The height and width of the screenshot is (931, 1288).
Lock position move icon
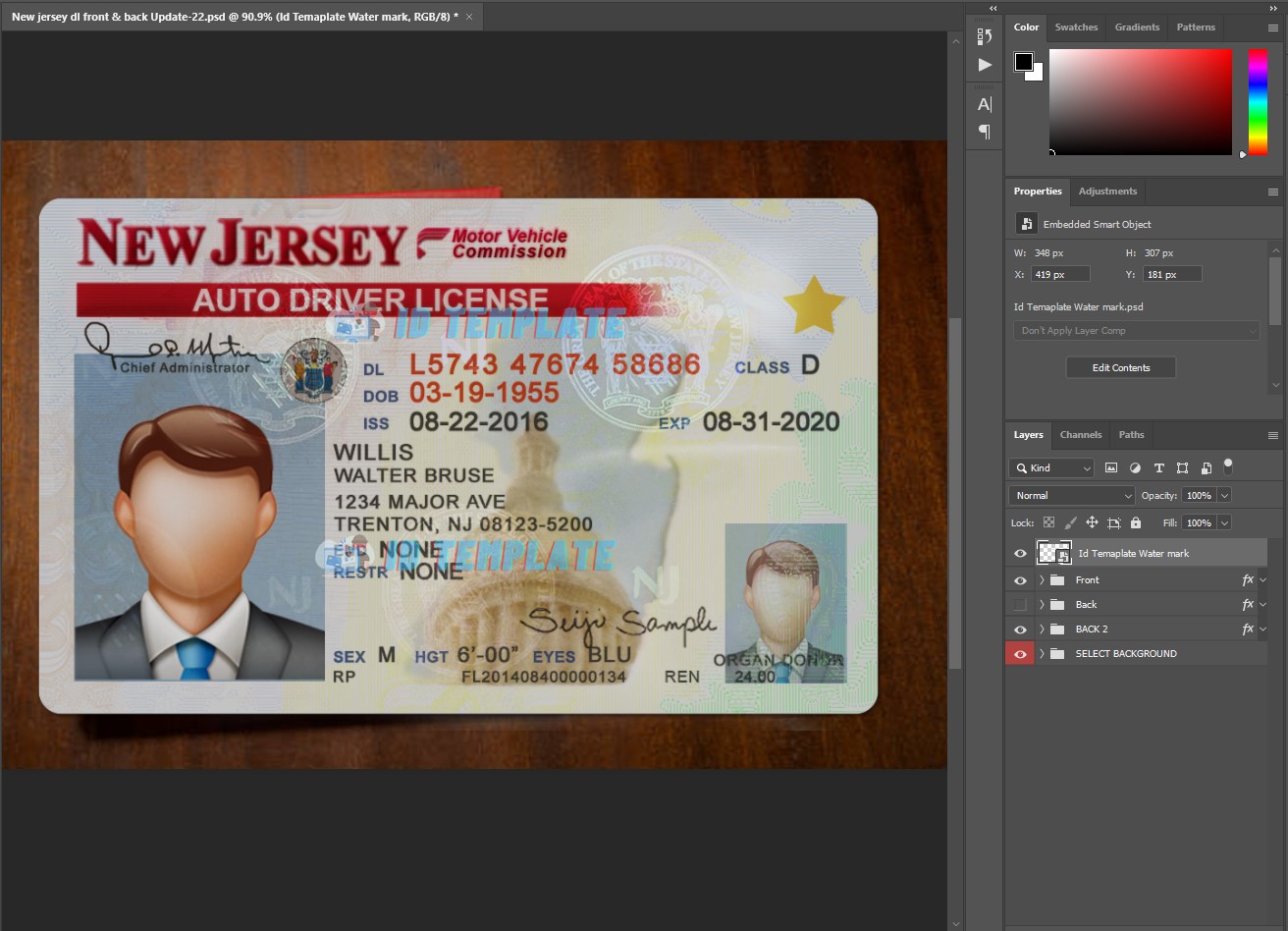click(x=1092, y=523)
